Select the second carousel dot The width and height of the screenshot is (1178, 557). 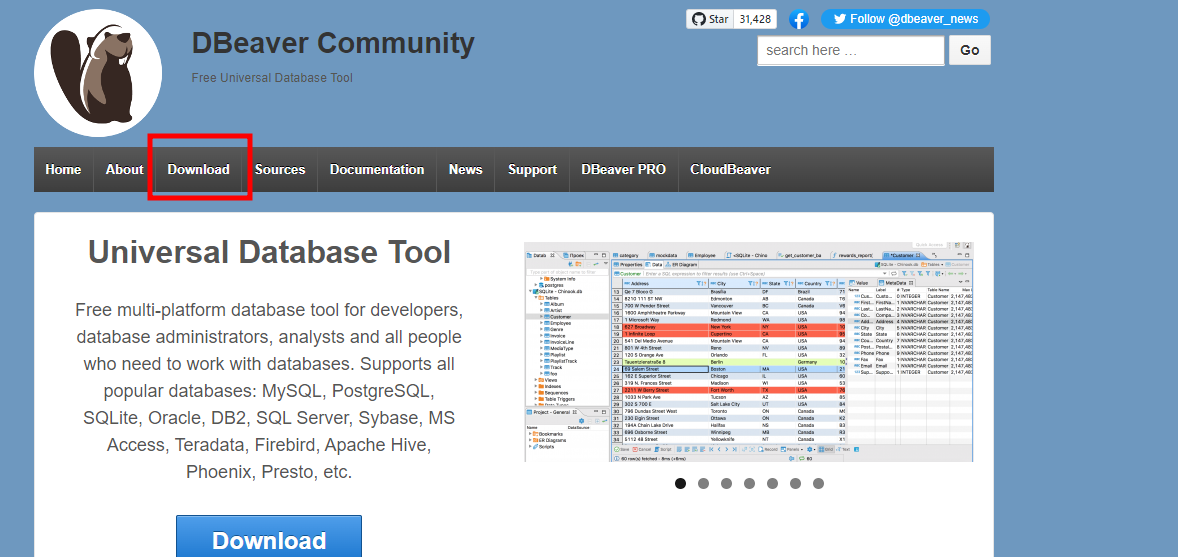pos(703,483)
